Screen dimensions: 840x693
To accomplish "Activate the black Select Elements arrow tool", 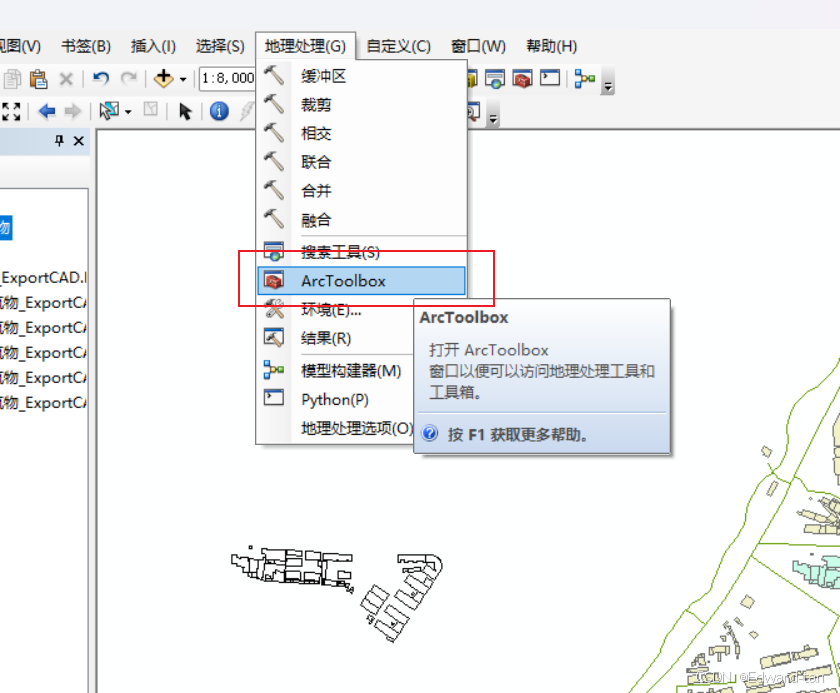I will pyautogui.click(x=185, y=110).
